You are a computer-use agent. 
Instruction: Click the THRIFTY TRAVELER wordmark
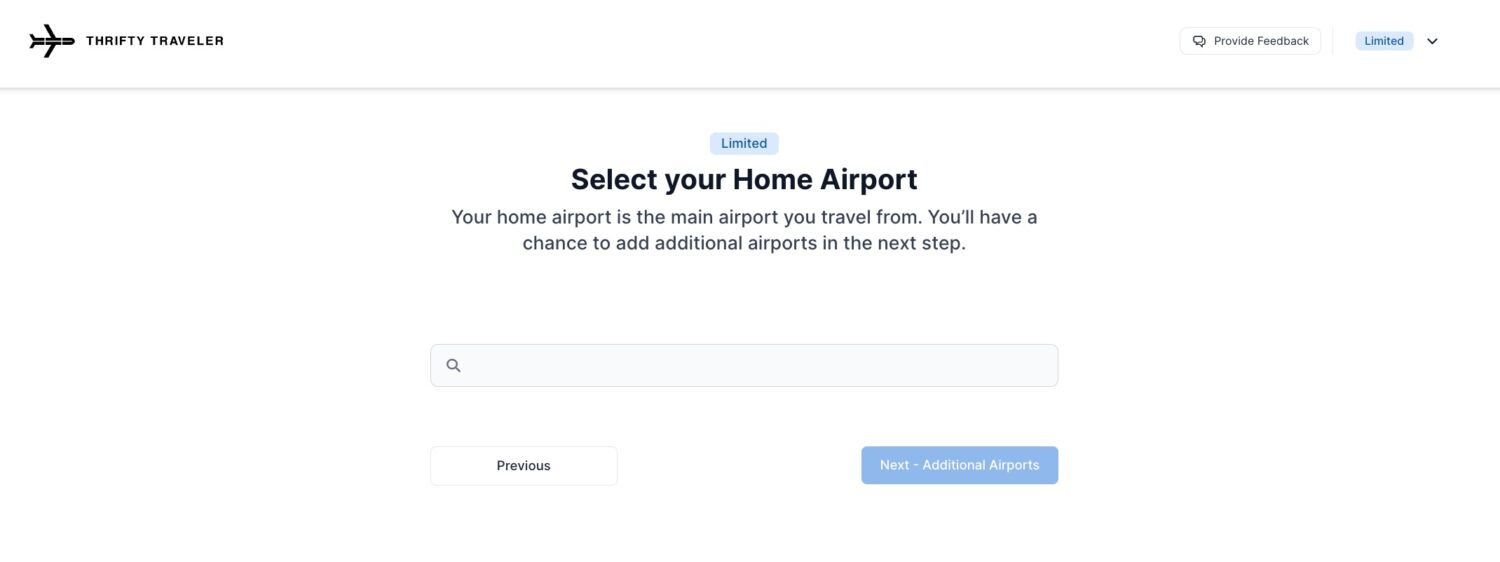[x=155, y=41]
